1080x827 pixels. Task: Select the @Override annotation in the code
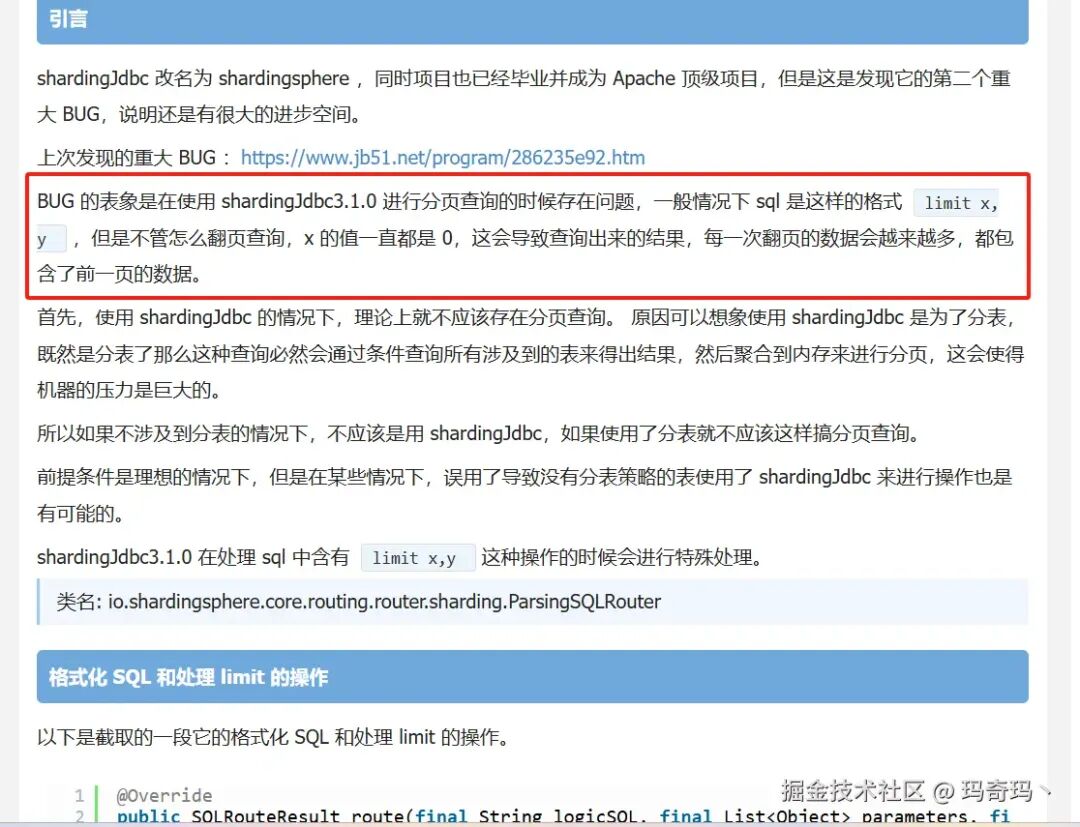[x=163, y=795]
